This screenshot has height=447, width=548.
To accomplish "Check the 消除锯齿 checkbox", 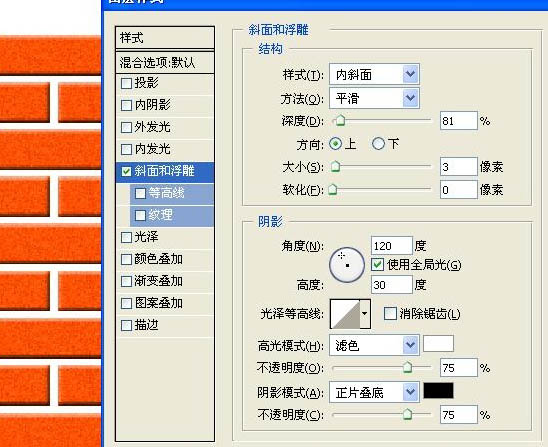I will click(x=390, y=313).
